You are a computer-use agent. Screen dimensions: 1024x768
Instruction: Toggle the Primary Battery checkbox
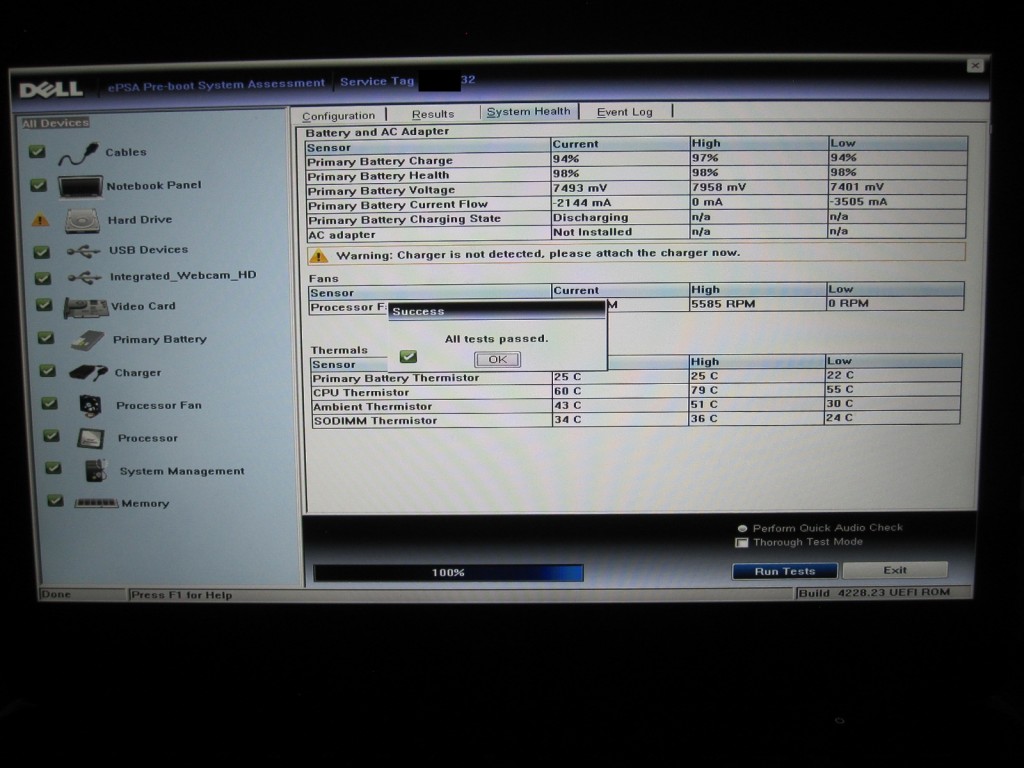coord(46,338)
